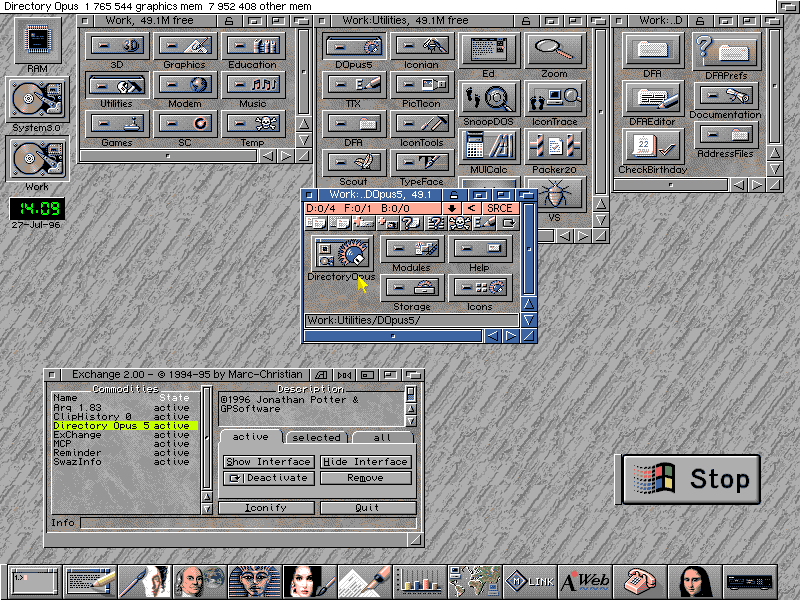Select the Temp drawer with skull icon

[253, 124]
